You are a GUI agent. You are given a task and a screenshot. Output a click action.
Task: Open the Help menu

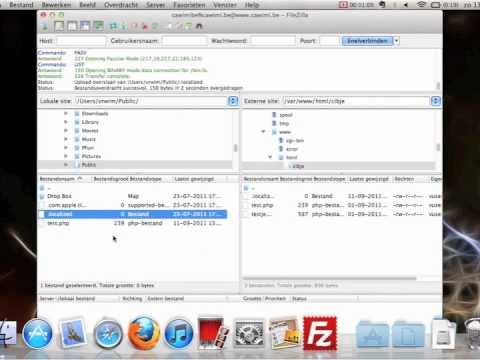coord(252,5)
